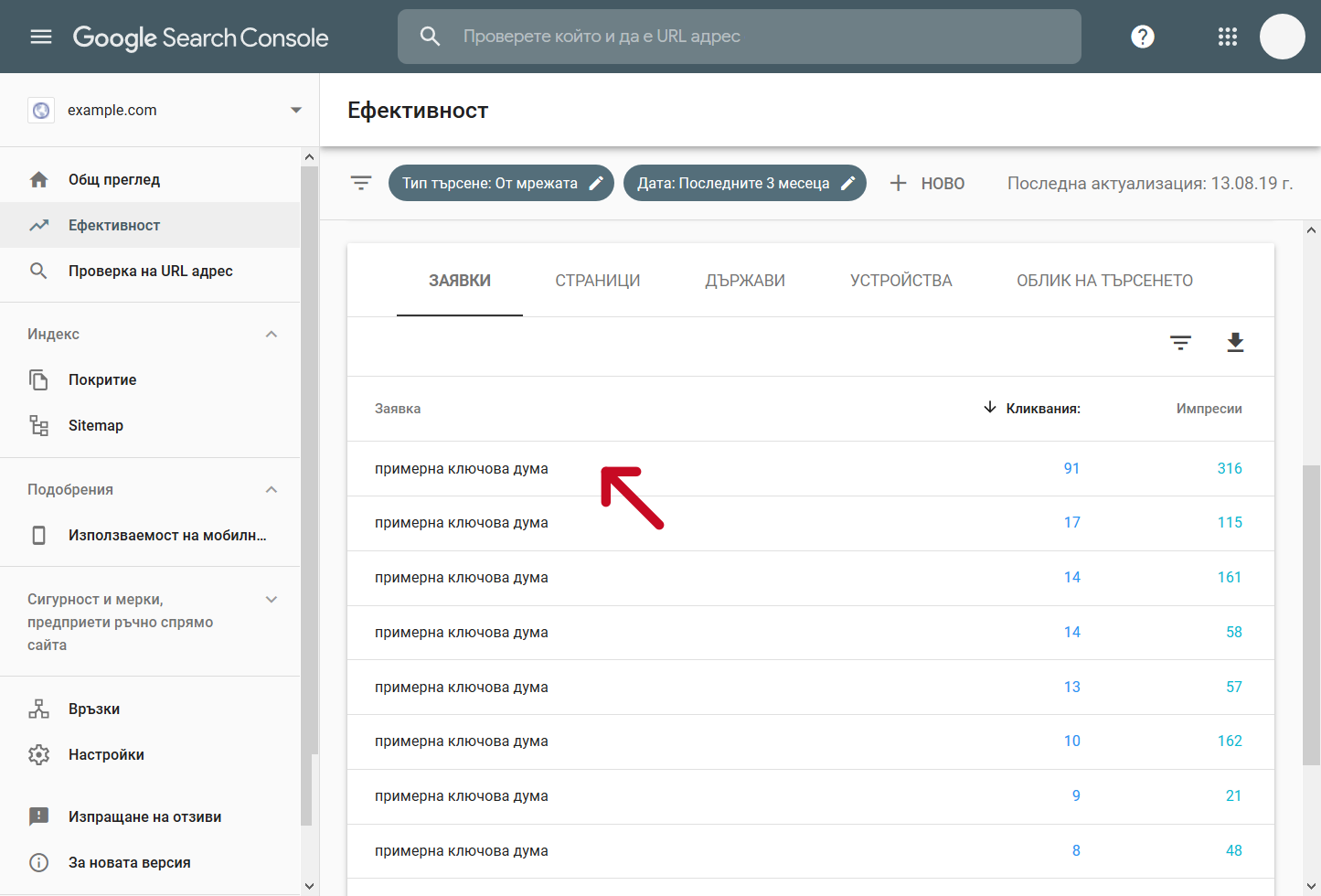Viewport: 1321px width, 896px height.
Task: Click the magnifier icon for Проверка на URL адрес
Action: 38,272
